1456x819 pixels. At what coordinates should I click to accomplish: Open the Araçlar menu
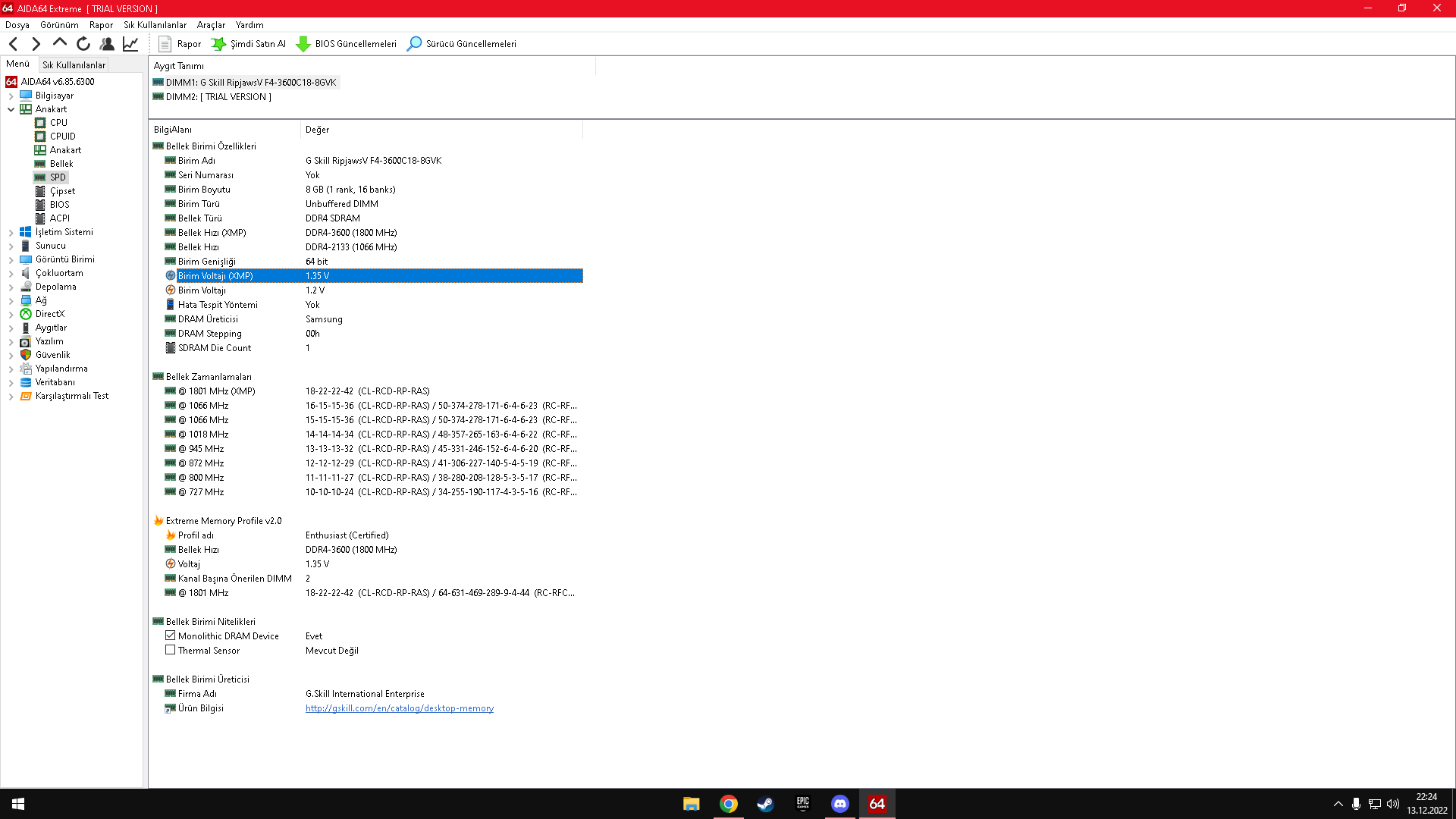(211, 25)
